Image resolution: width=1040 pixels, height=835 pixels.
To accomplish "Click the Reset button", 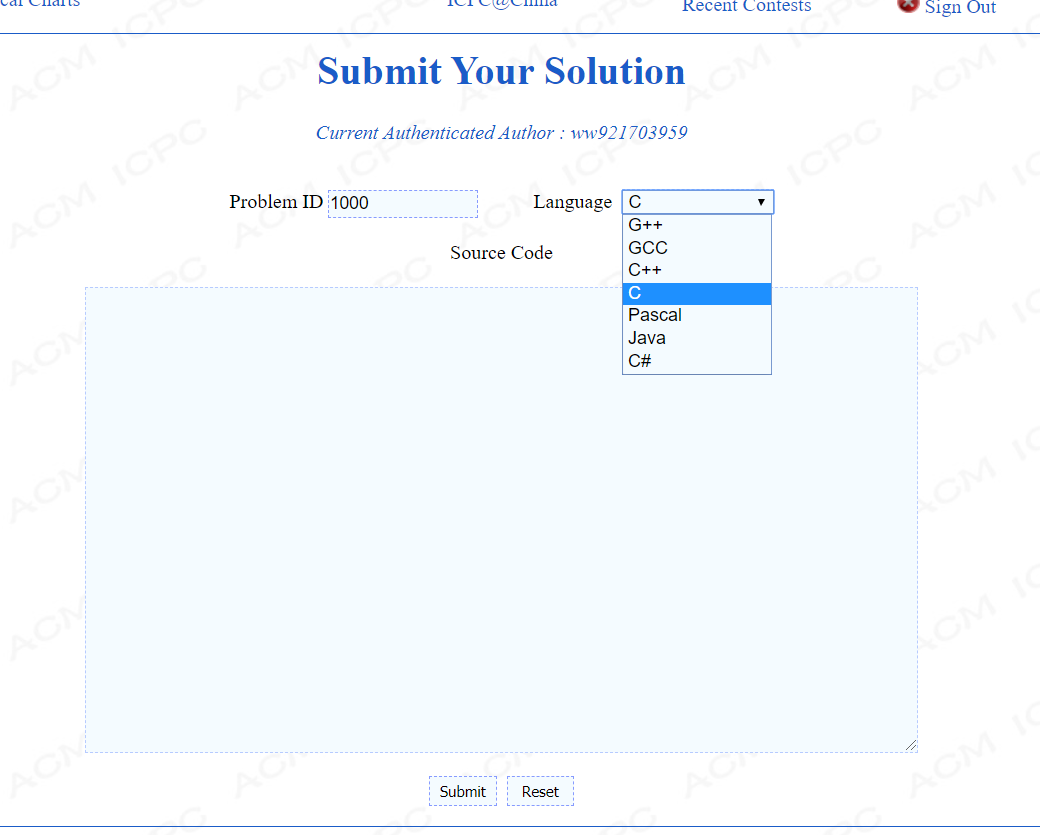I will [x=540, y=791].
